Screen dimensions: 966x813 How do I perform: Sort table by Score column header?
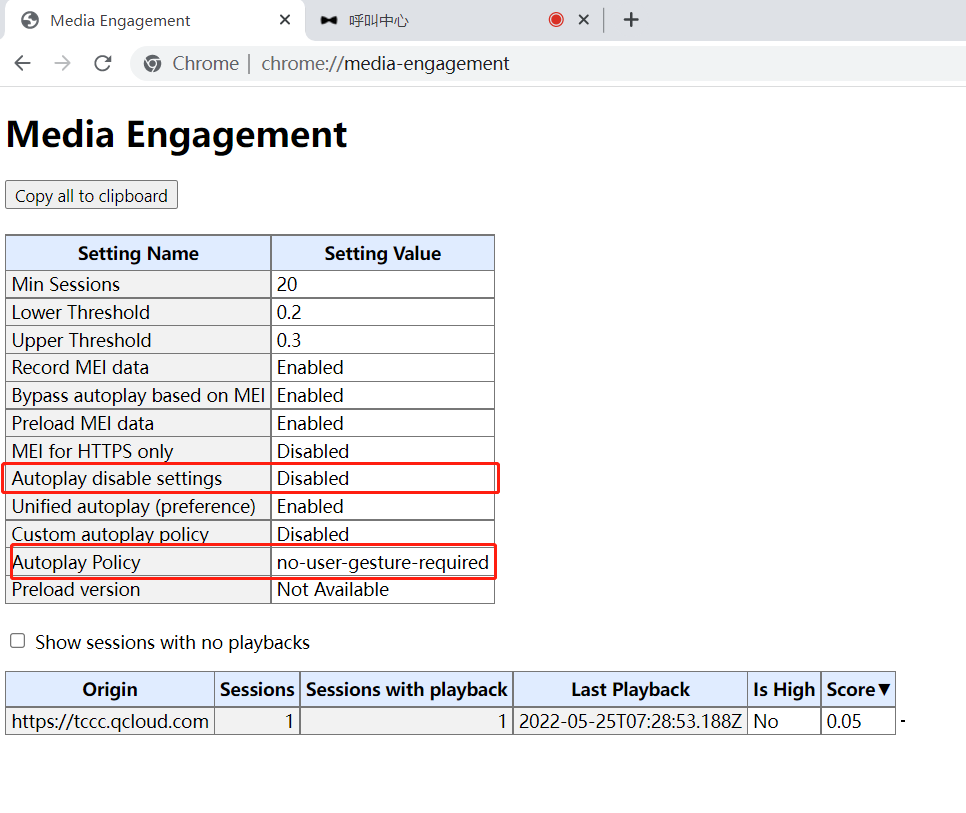(858, 689)
